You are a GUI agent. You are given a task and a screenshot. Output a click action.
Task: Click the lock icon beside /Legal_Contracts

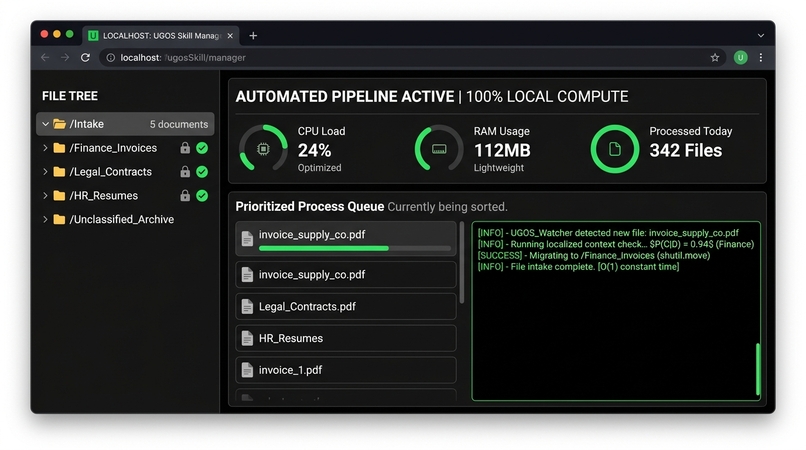(x=185, y=172)
